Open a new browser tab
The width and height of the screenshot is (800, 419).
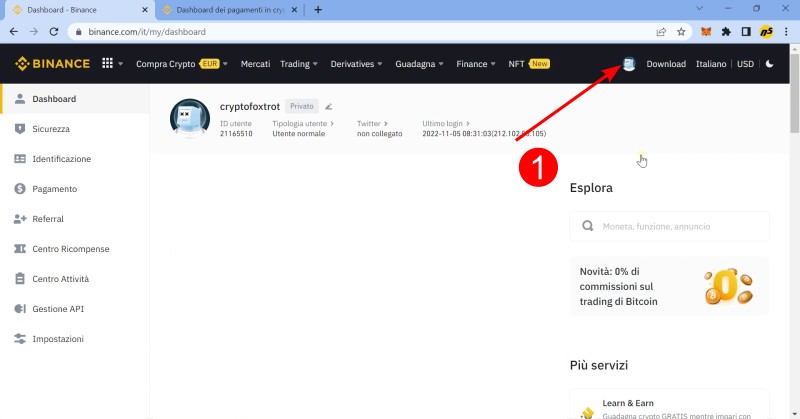tap(318, 10)
